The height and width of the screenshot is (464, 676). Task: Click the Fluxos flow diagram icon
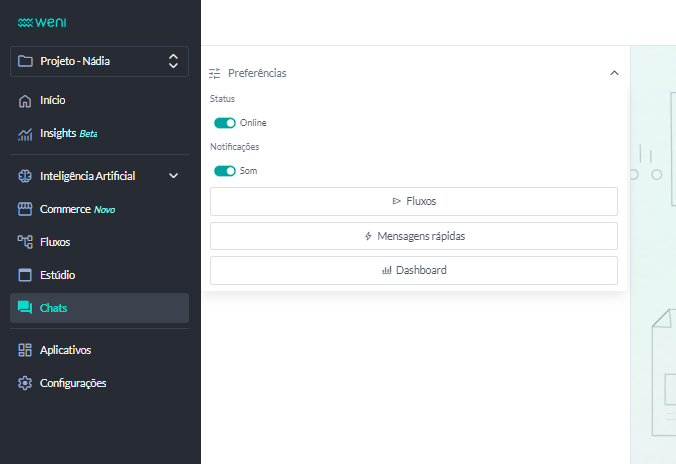point(26,242)
